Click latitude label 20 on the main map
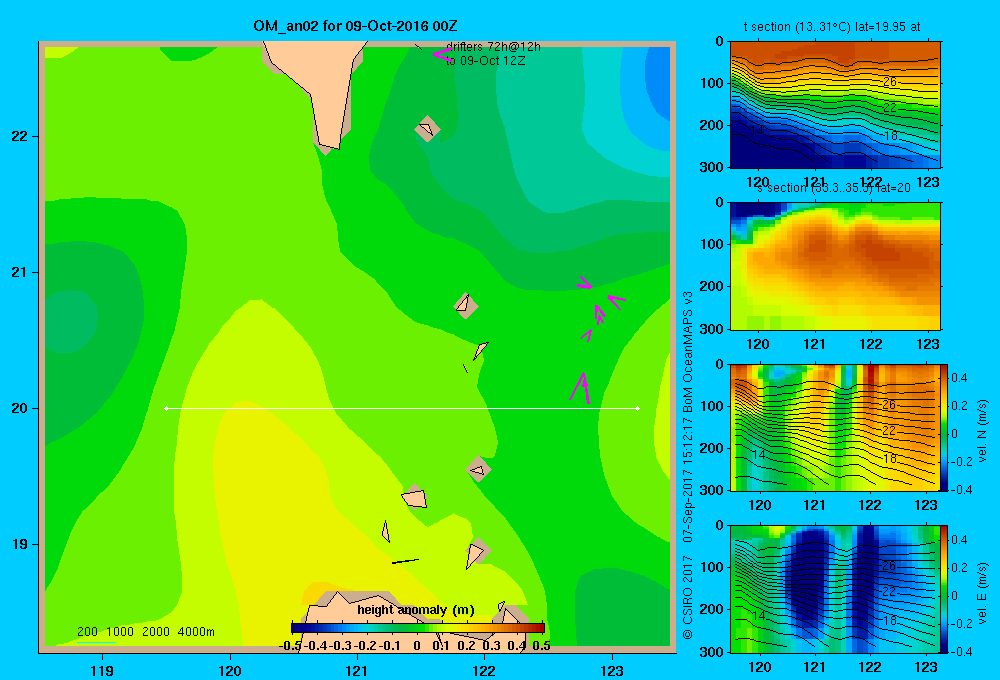 [x=20, y=408]
